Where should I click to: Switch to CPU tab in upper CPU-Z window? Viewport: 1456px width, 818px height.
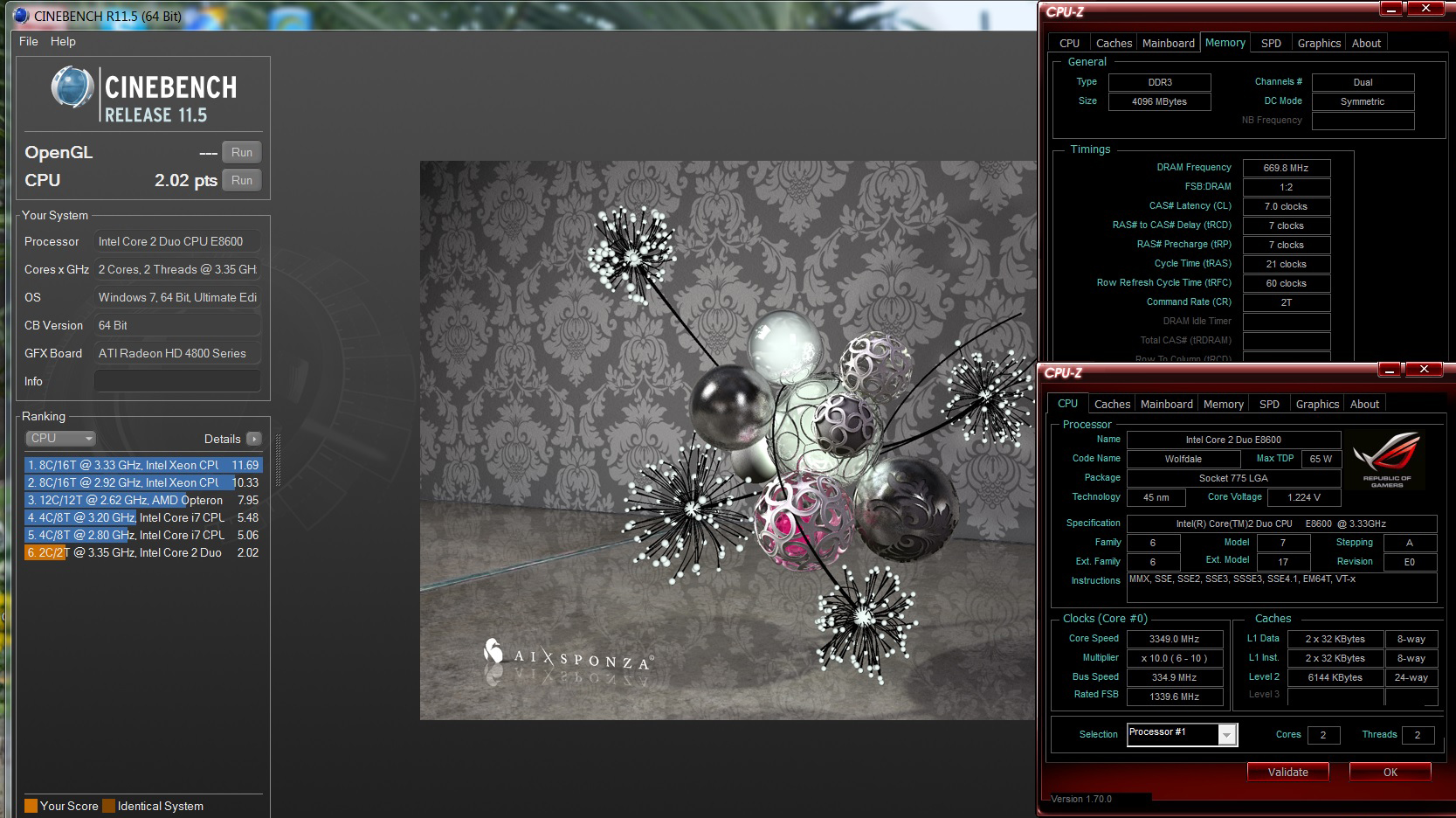tap(1069, 43)
